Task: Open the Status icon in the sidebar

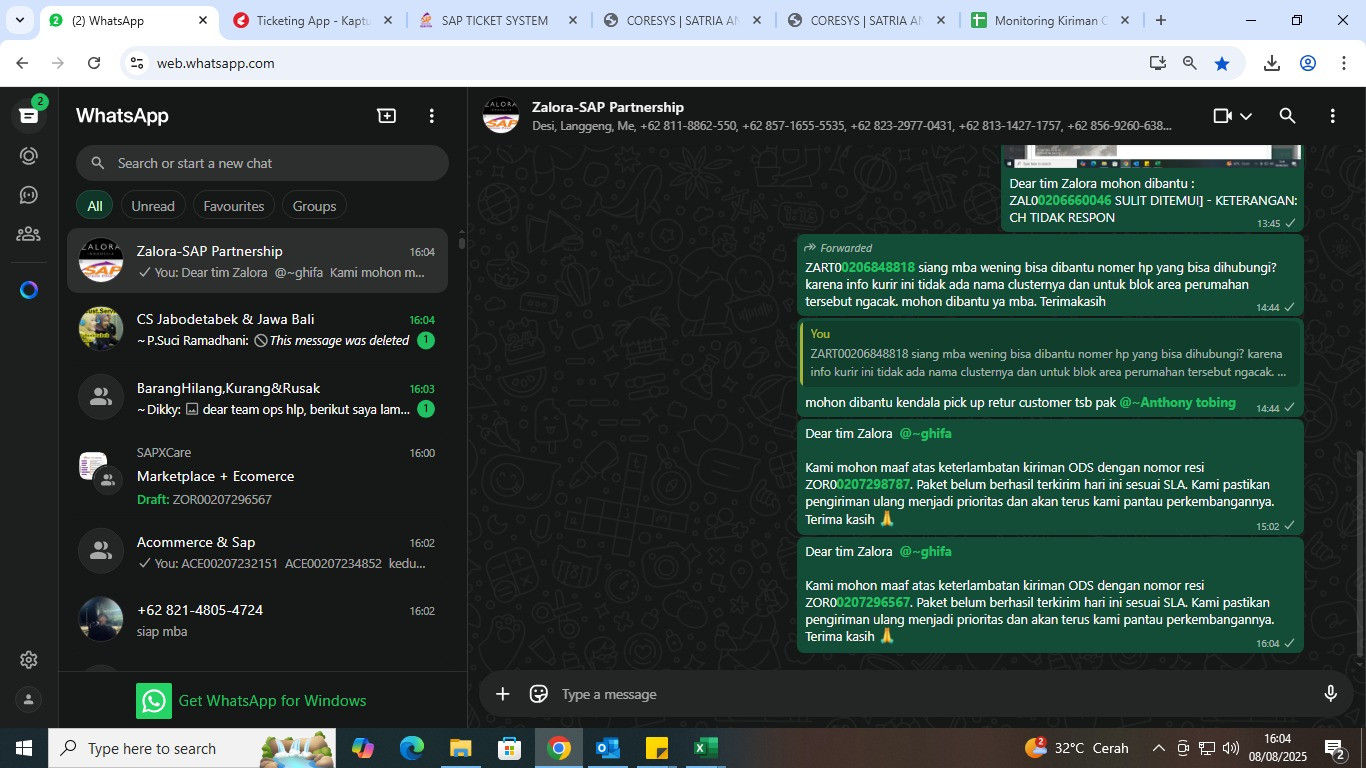Action: tap(28, 156)
